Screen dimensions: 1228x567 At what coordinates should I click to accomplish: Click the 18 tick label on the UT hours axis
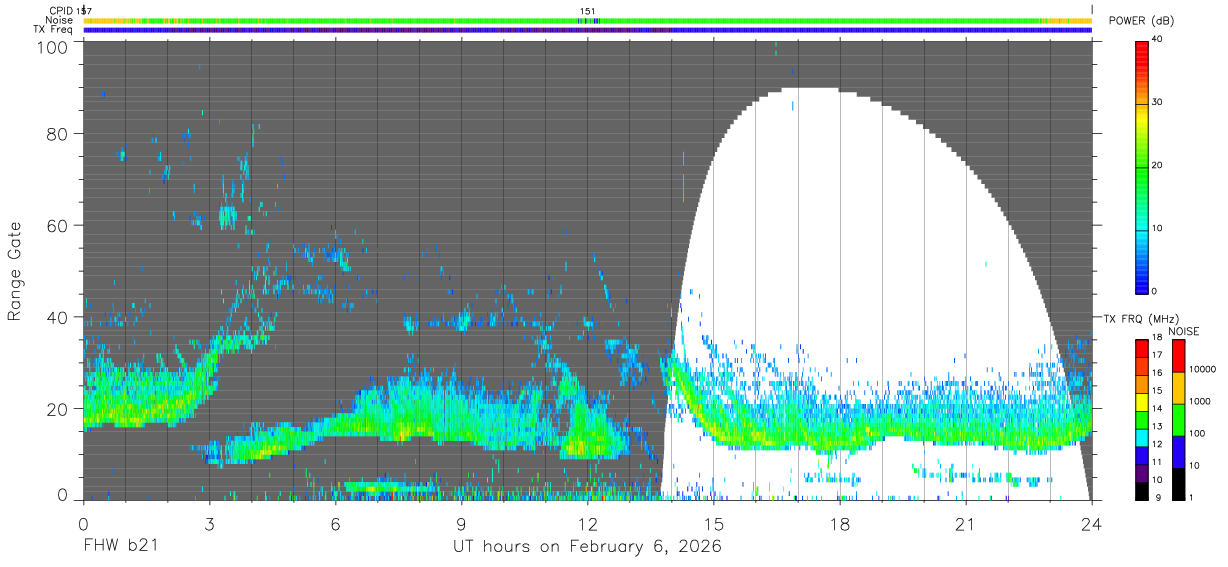click(840, 524)
